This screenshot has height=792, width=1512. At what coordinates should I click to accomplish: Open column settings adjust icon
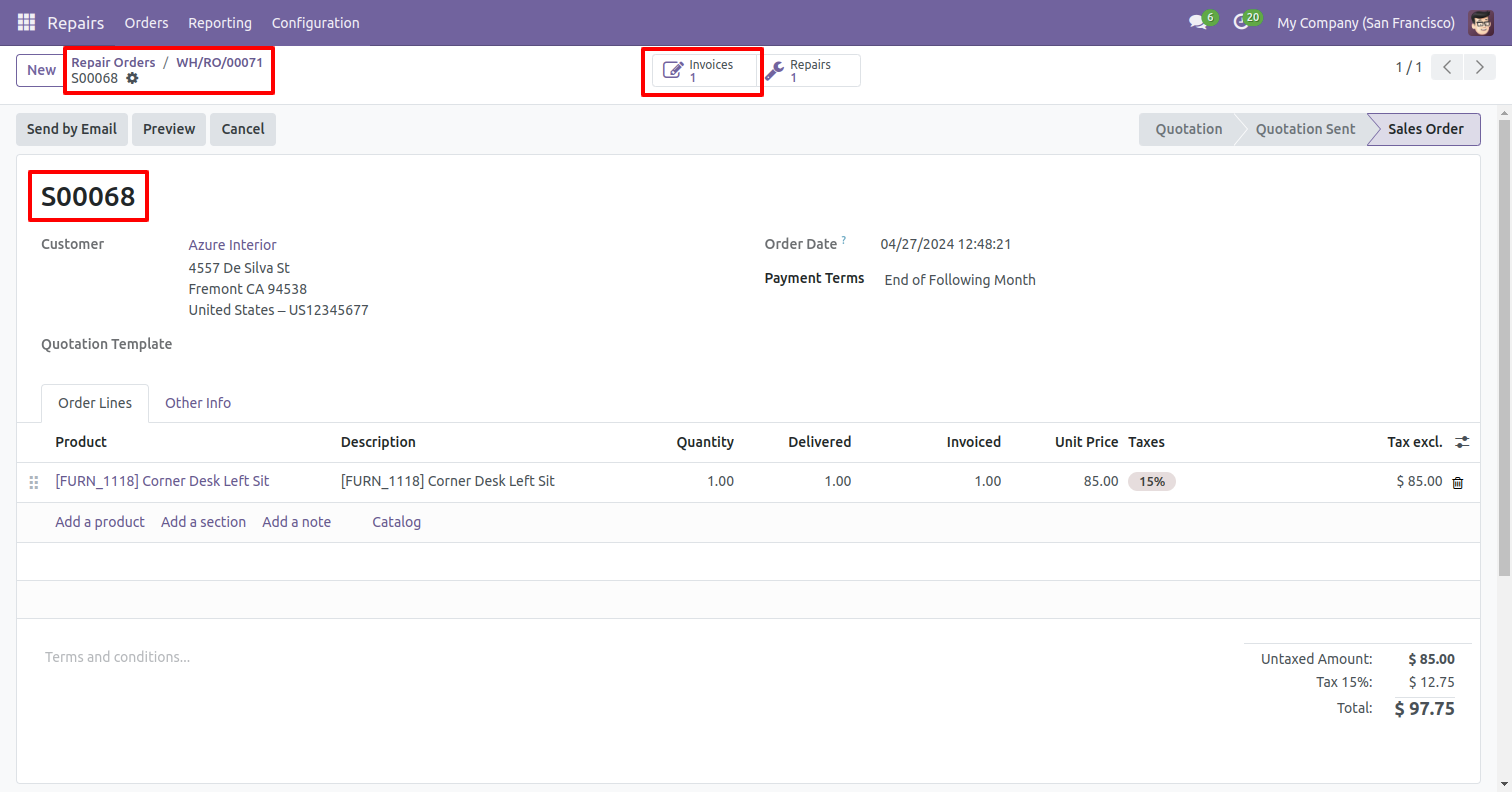(1462, 442)
